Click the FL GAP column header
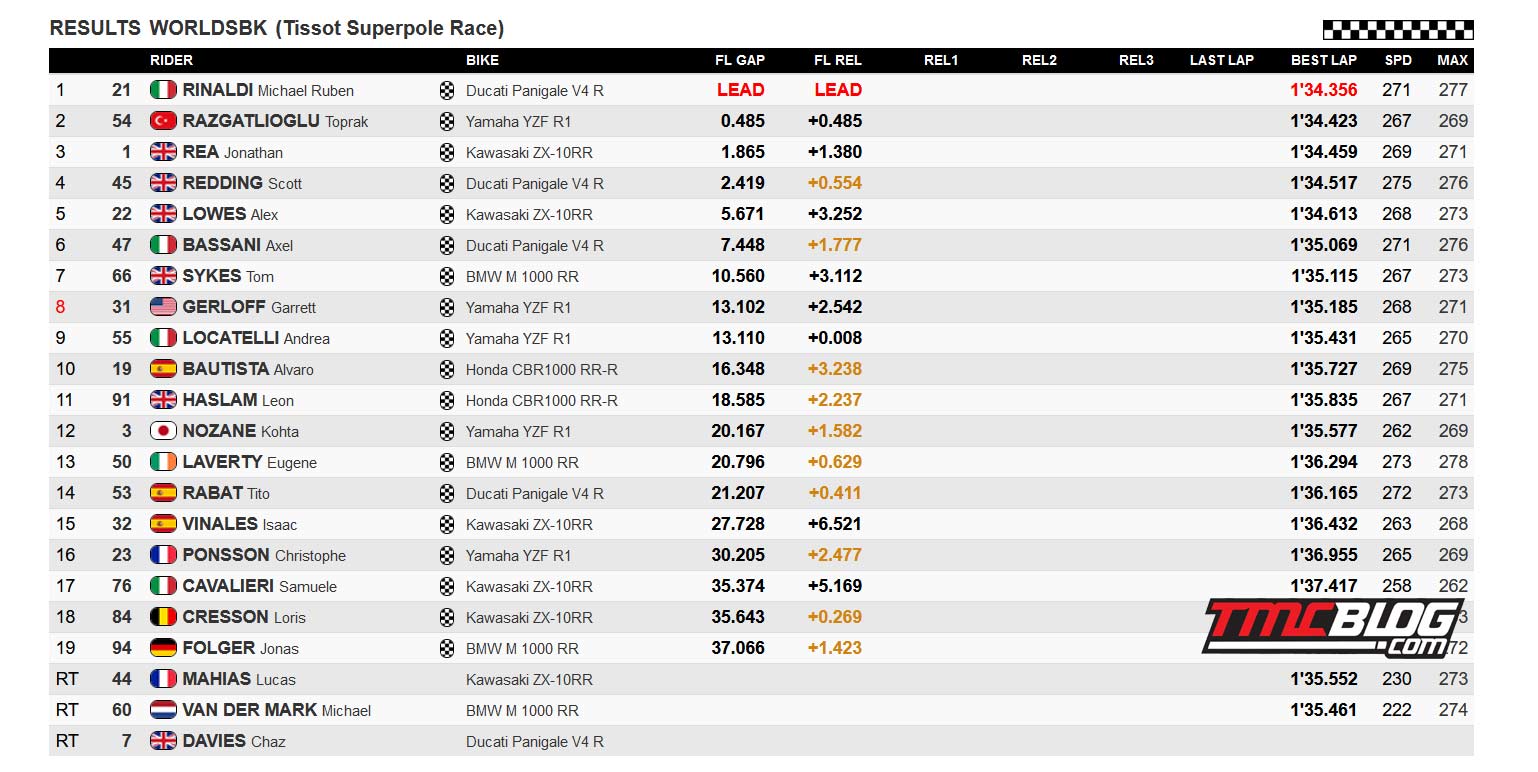This screenshot has height=772, width=1538. tap(740, 60)
